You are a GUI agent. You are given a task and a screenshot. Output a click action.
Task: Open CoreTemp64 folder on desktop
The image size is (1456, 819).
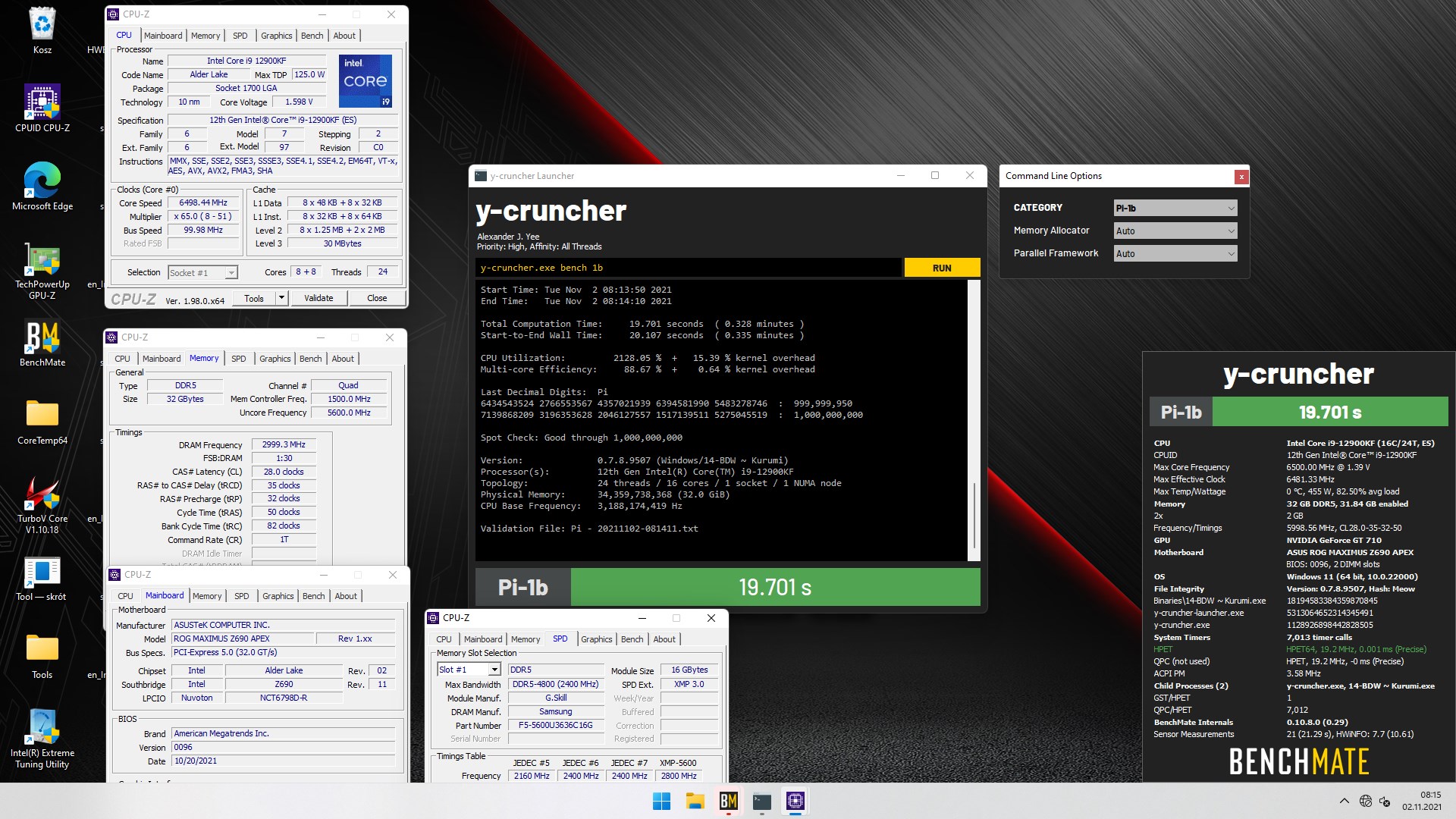[42, 421]
